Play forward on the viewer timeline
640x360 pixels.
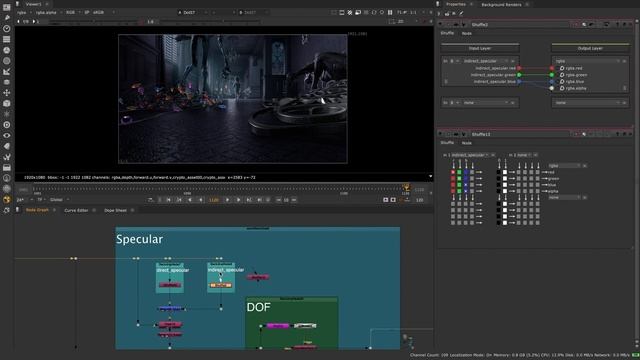(238, 200)
